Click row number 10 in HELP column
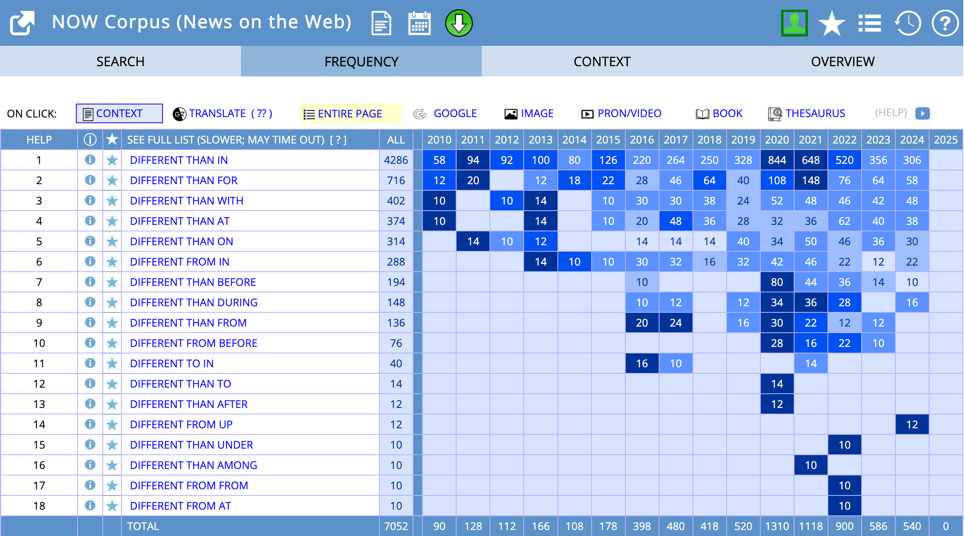The image size is (964, 536). (39, 343)
